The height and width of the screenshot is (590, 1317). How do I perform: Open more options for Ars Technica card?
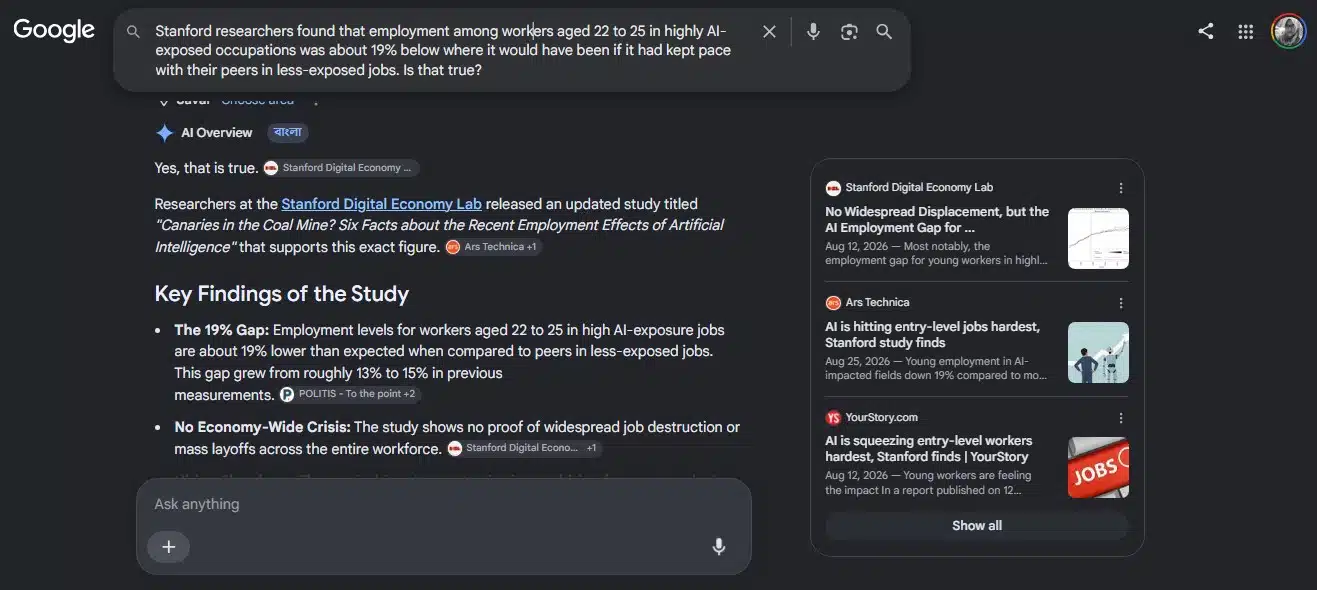pos(1121,303)
